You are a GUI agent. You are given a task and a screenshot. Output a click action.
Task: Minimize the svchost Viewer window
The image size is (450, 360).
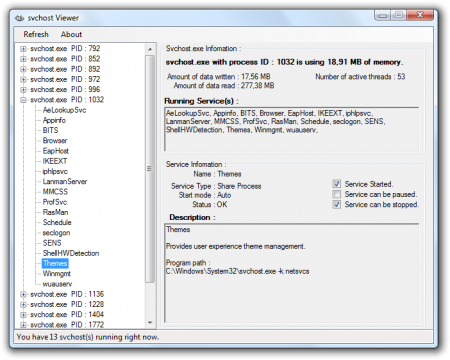pyautogui.click(x=383, y=15)
